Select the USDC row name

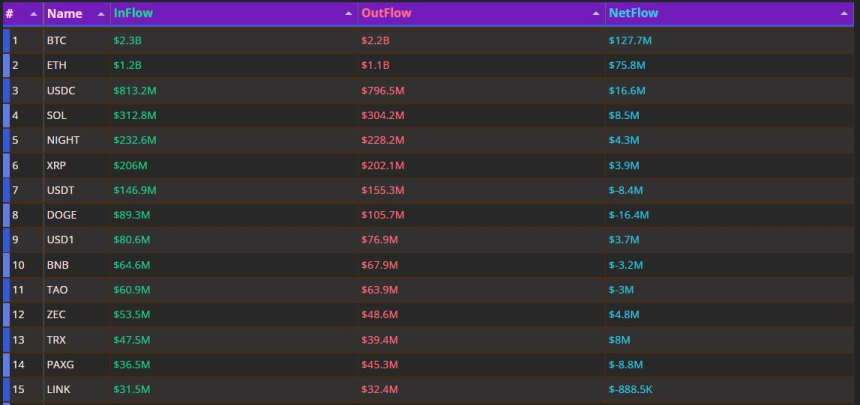pyautogui.click(x=61, y=90)
